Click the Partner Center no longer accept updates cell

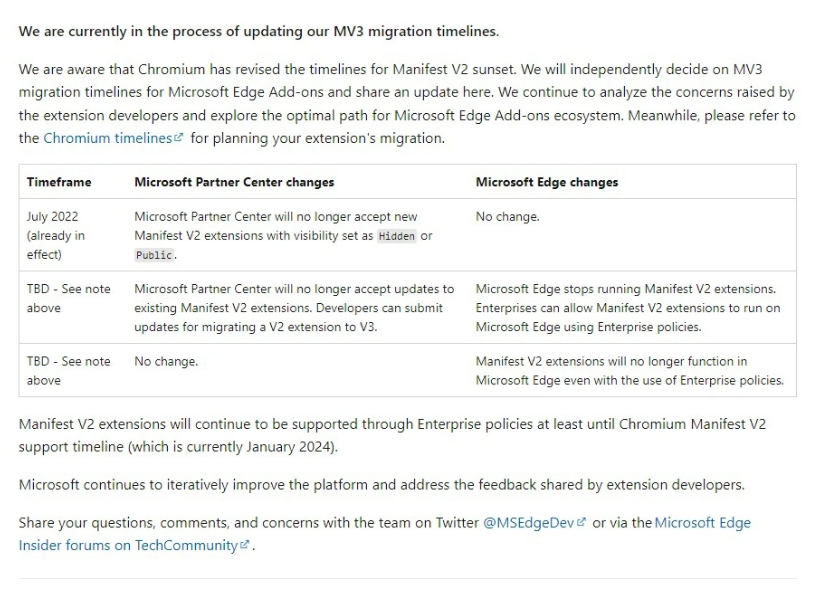coord(298,308)
